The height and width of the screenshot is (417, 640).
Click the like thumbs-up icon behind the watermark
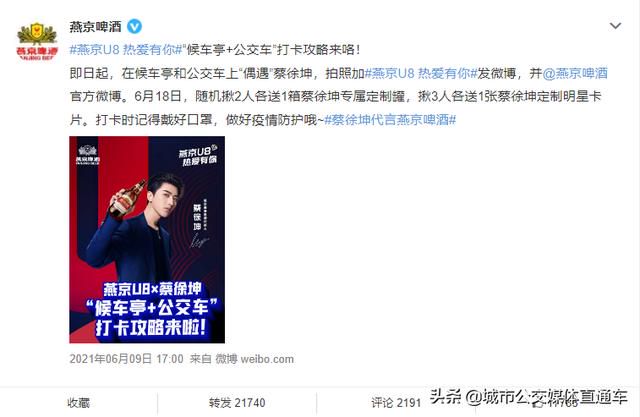(x=538, y=403)
